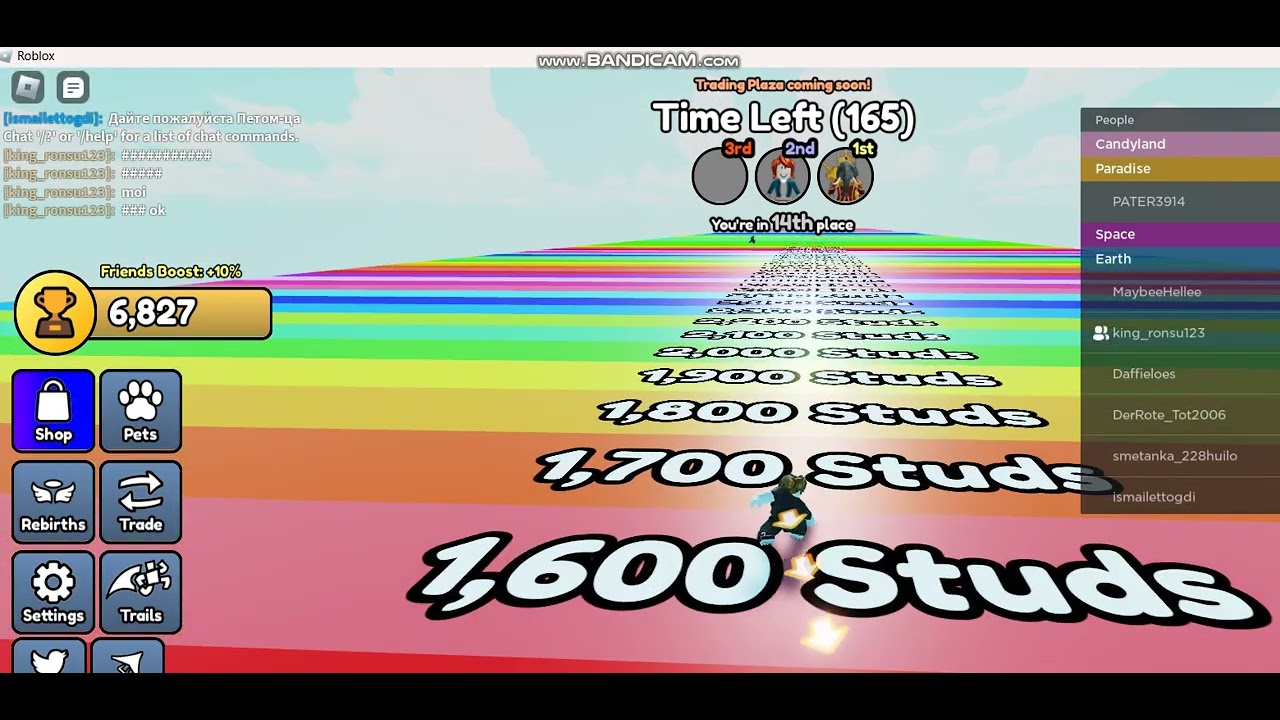Screen dimensions: 1280x720
Task: Select the 2nd place player avatar
Action: (x=782, y=175)
